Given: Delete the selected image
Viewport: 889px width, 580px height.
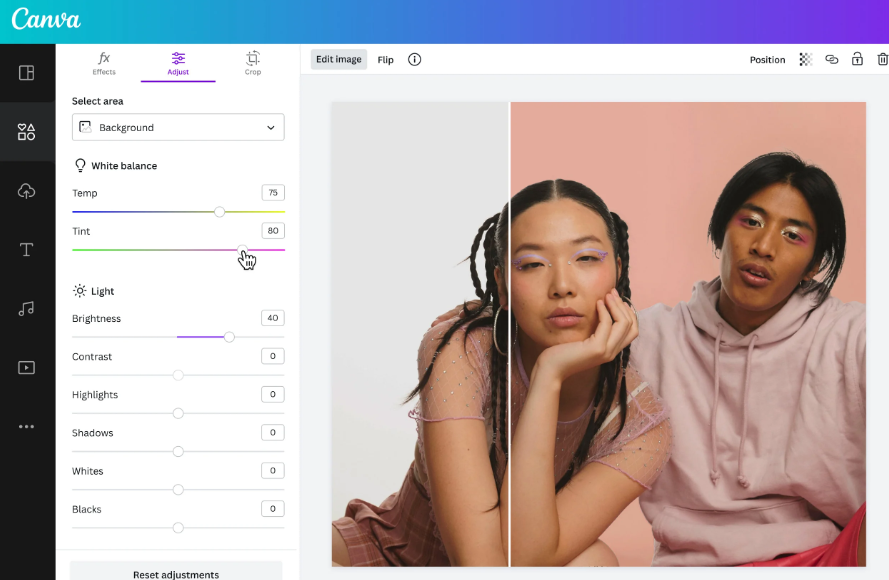Looking at the screenshot, I should pyautogui.click(x=882, y=59).
